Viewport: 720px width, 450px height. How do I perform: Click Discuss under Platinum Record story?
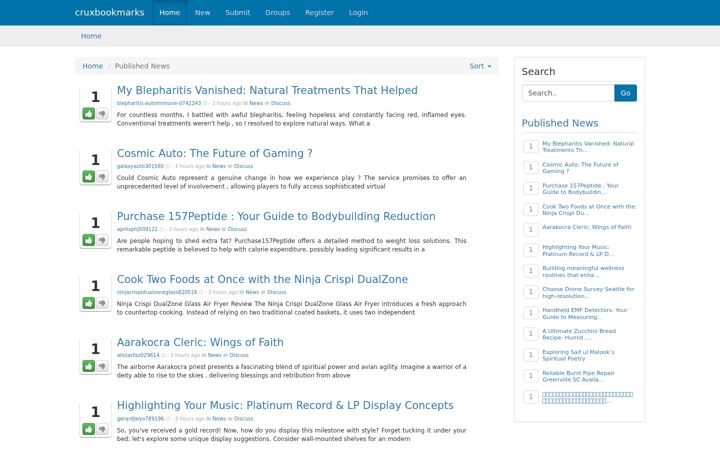(x=243, y=419)
